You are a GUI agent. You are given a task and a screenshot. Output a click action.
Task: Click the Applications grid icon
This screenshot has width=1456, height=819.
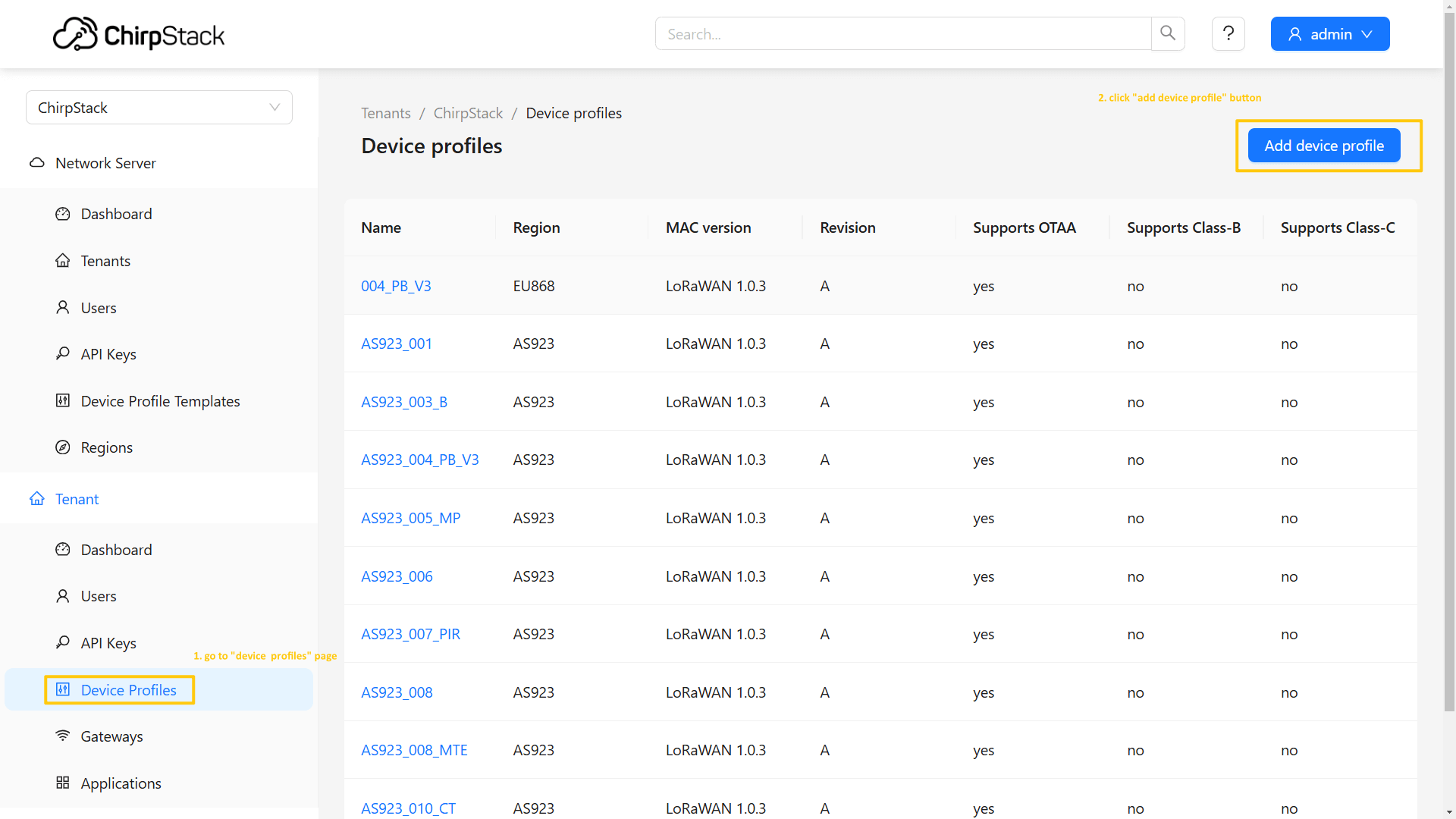(63, 783)
